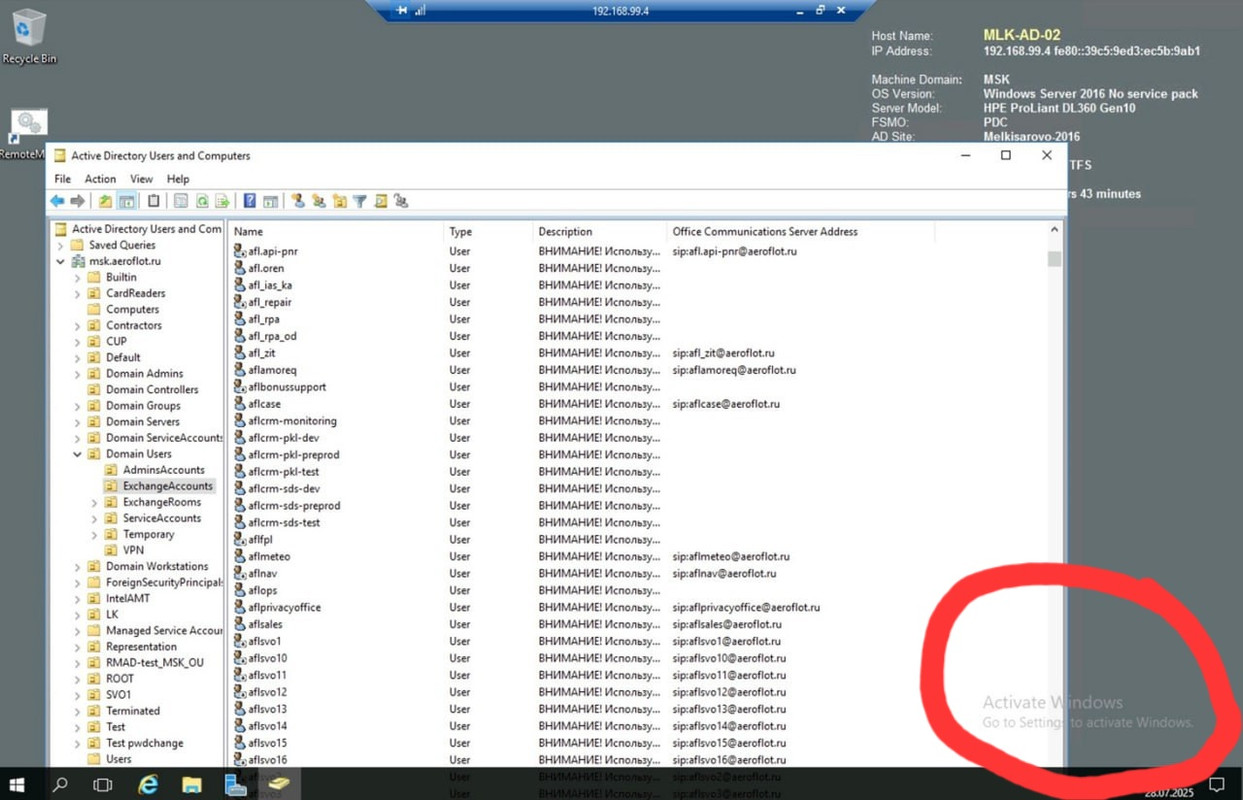Image resolution: width=1243 pixels, height=800 pixels.
Task: Open the File menu
Action: click(62, 179)
